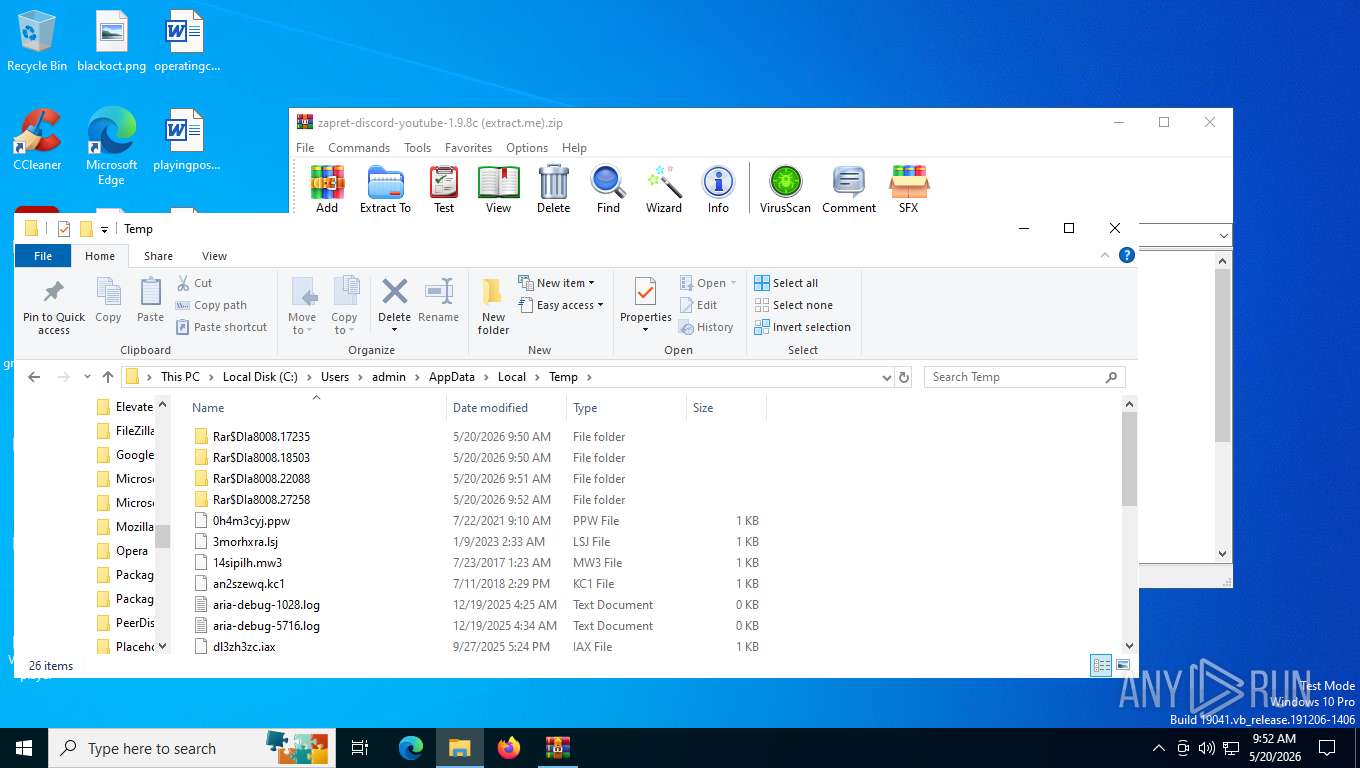Switch to details view layout icon
The image size is (1360, 768).
[x=1101, y=665]
